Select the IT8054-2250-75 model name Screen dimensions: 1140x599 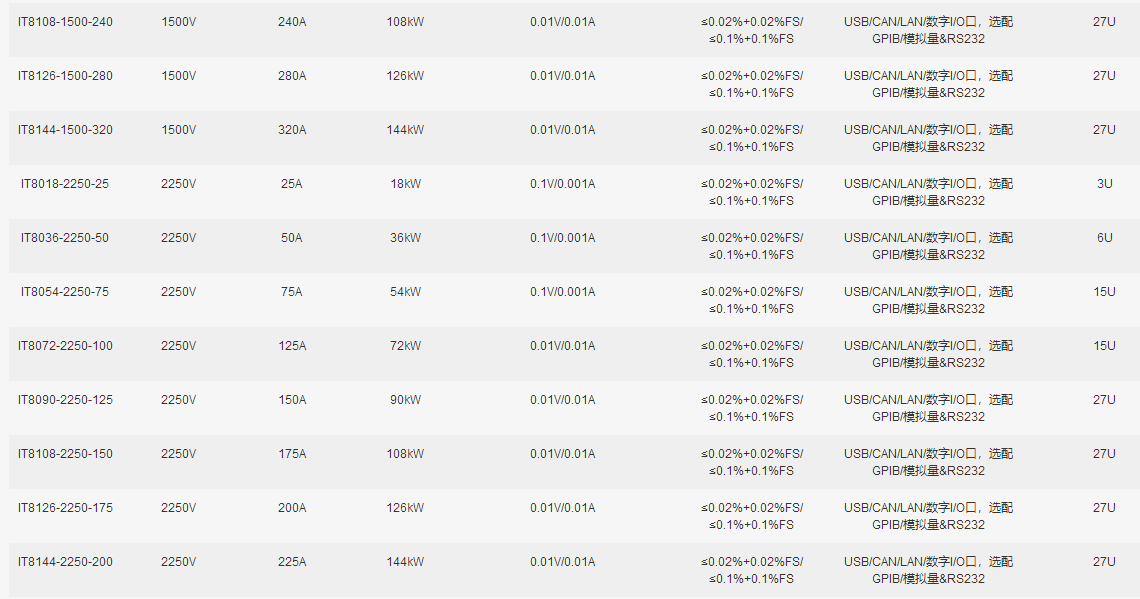tap(65, 292)
